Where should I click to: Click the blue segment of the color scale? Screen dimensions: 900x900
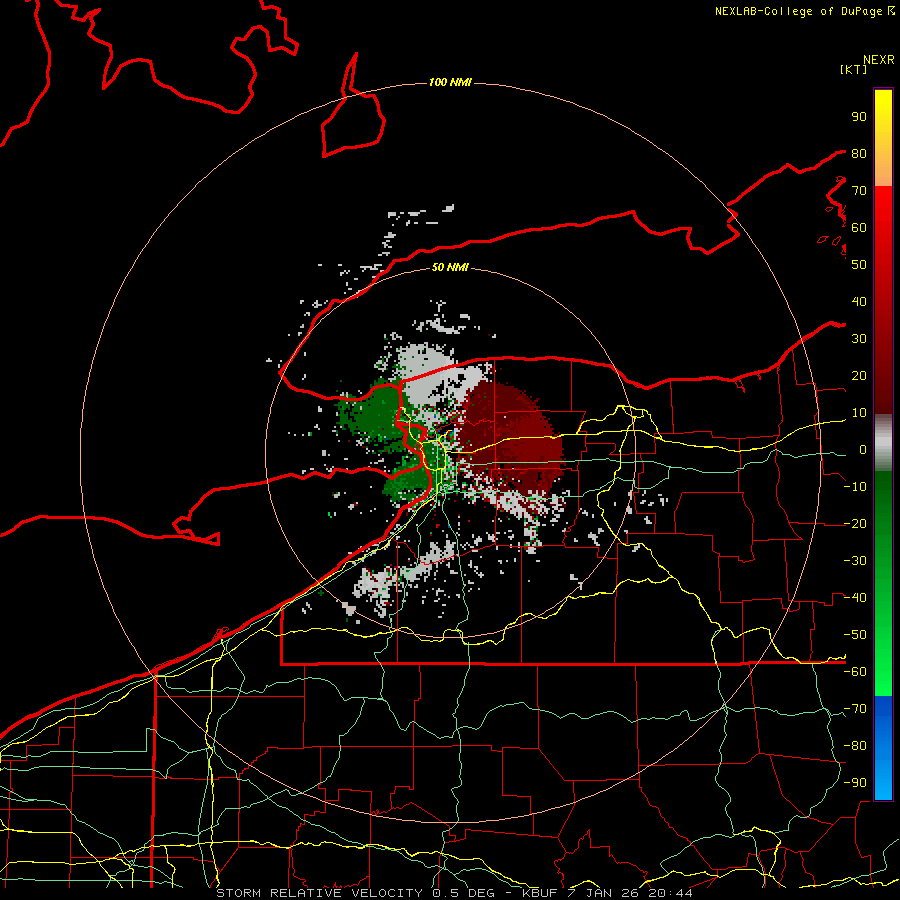pos(883,747)
